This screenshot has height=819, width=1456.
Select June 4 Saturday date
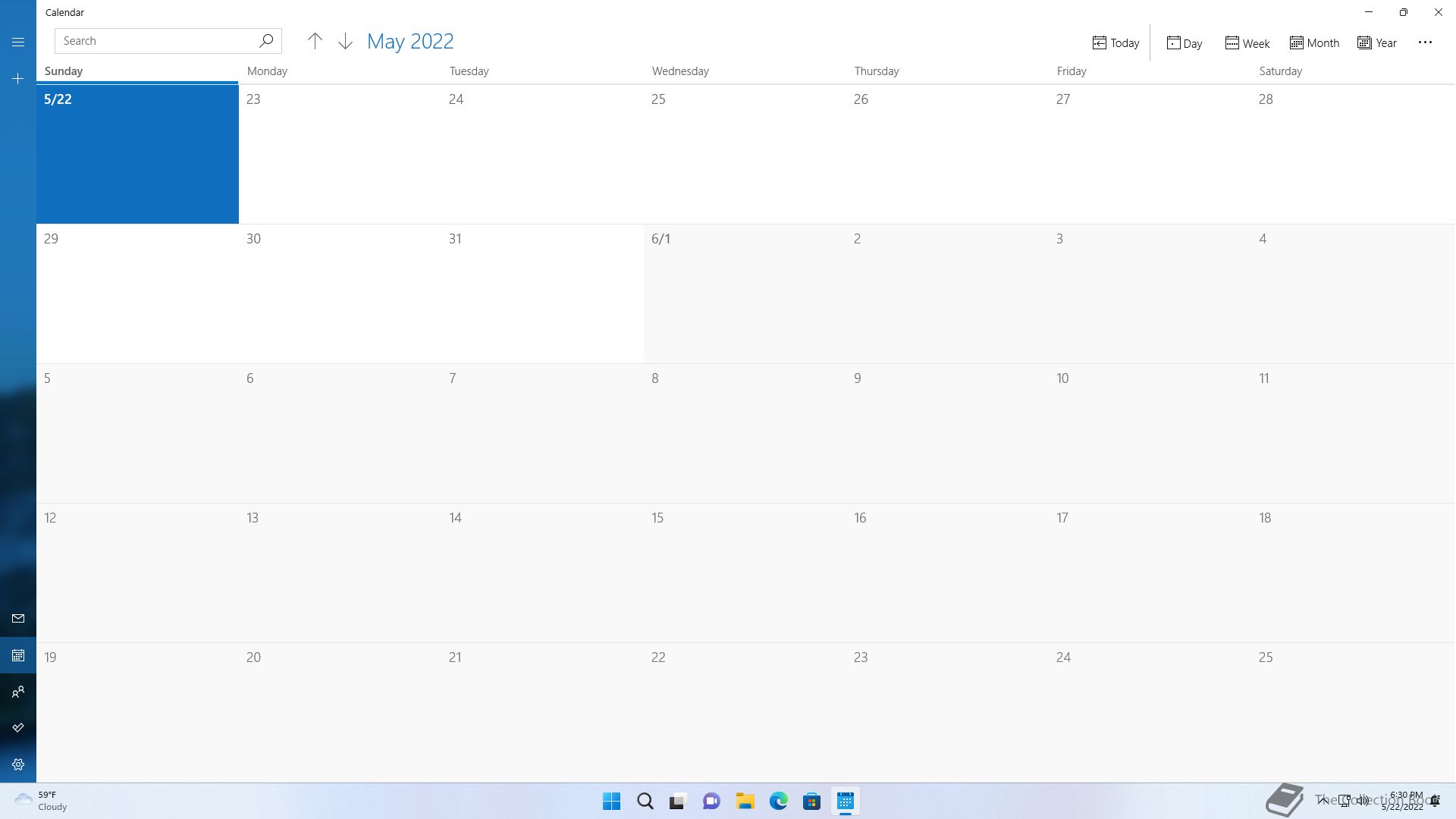coord(1263,239)
